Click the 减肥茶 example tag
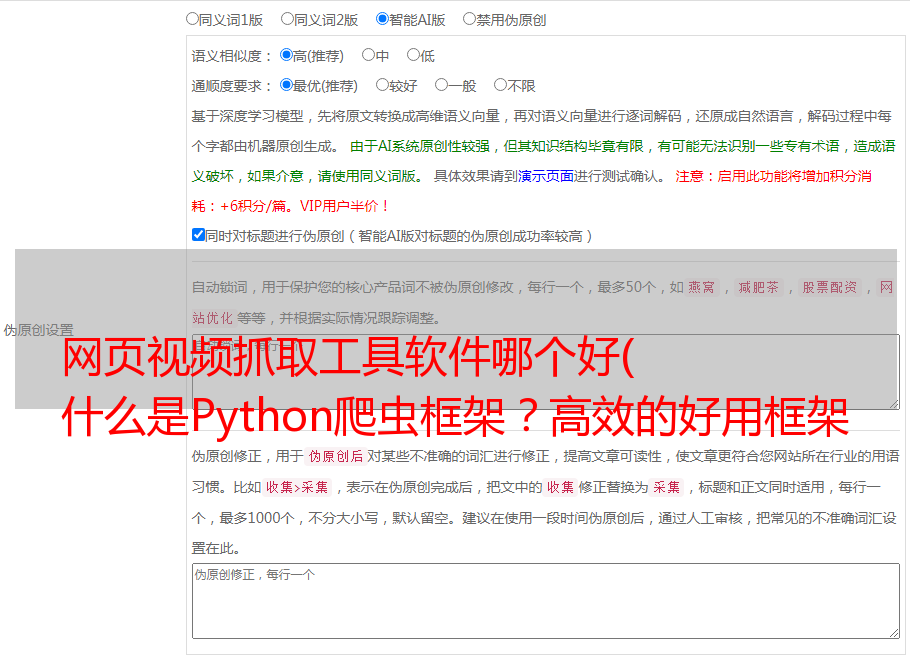 click(758, 287)
